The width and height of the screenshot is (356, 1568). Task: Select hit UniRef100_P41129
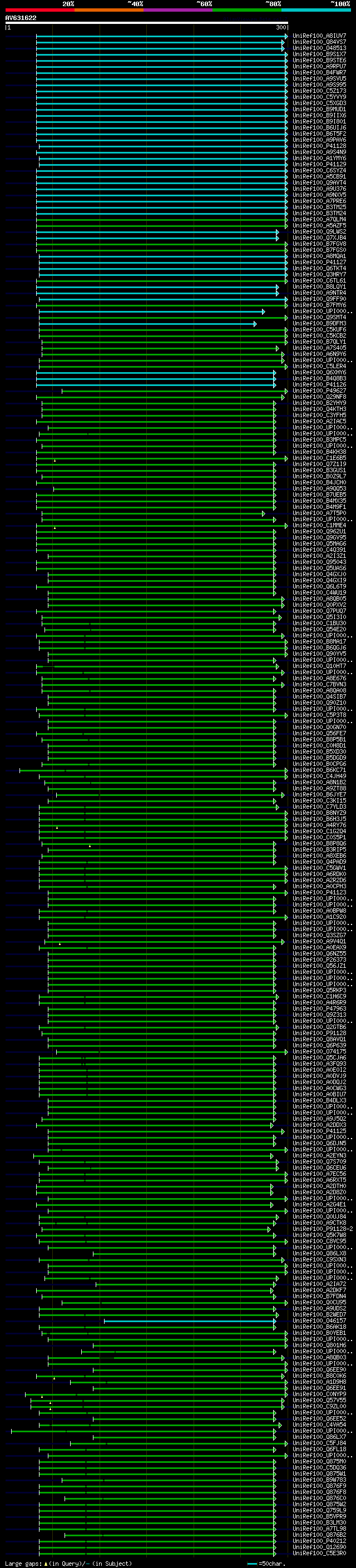[x=319, y=164]
